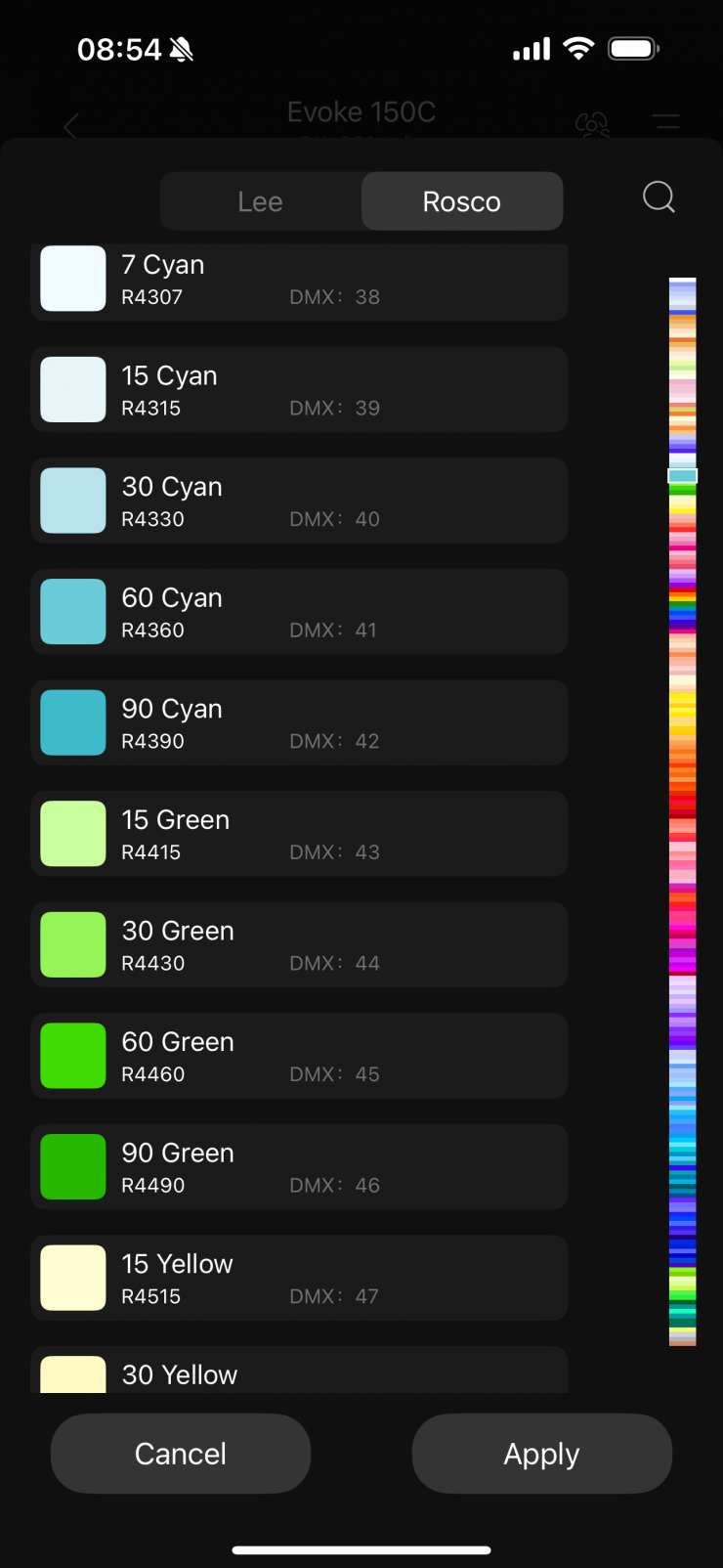Choose the 15 Yellow R4515 row
Screen dimensions: 723x1568
[x=299, y=1278]
